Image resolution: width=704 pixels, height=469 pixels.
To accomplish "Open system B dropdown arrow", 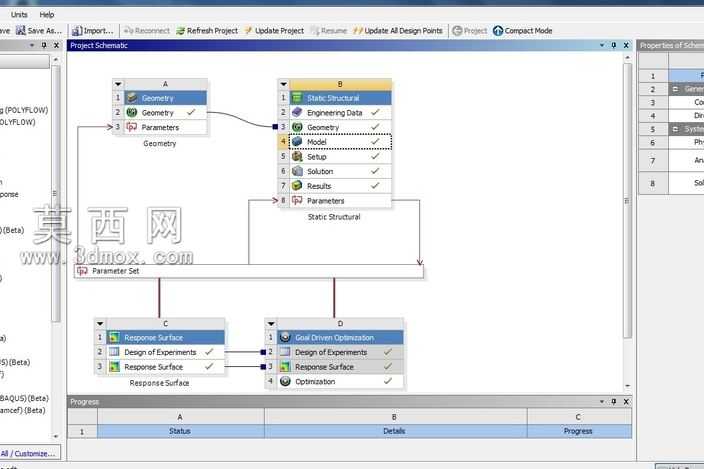I will click(283, 84).
